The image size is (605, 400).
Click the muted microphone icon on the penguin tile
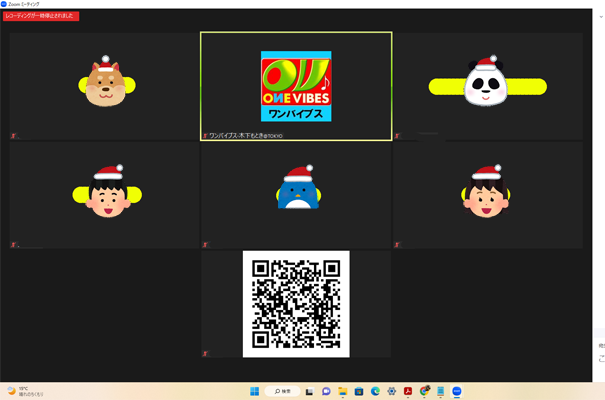tap(205, 245)
